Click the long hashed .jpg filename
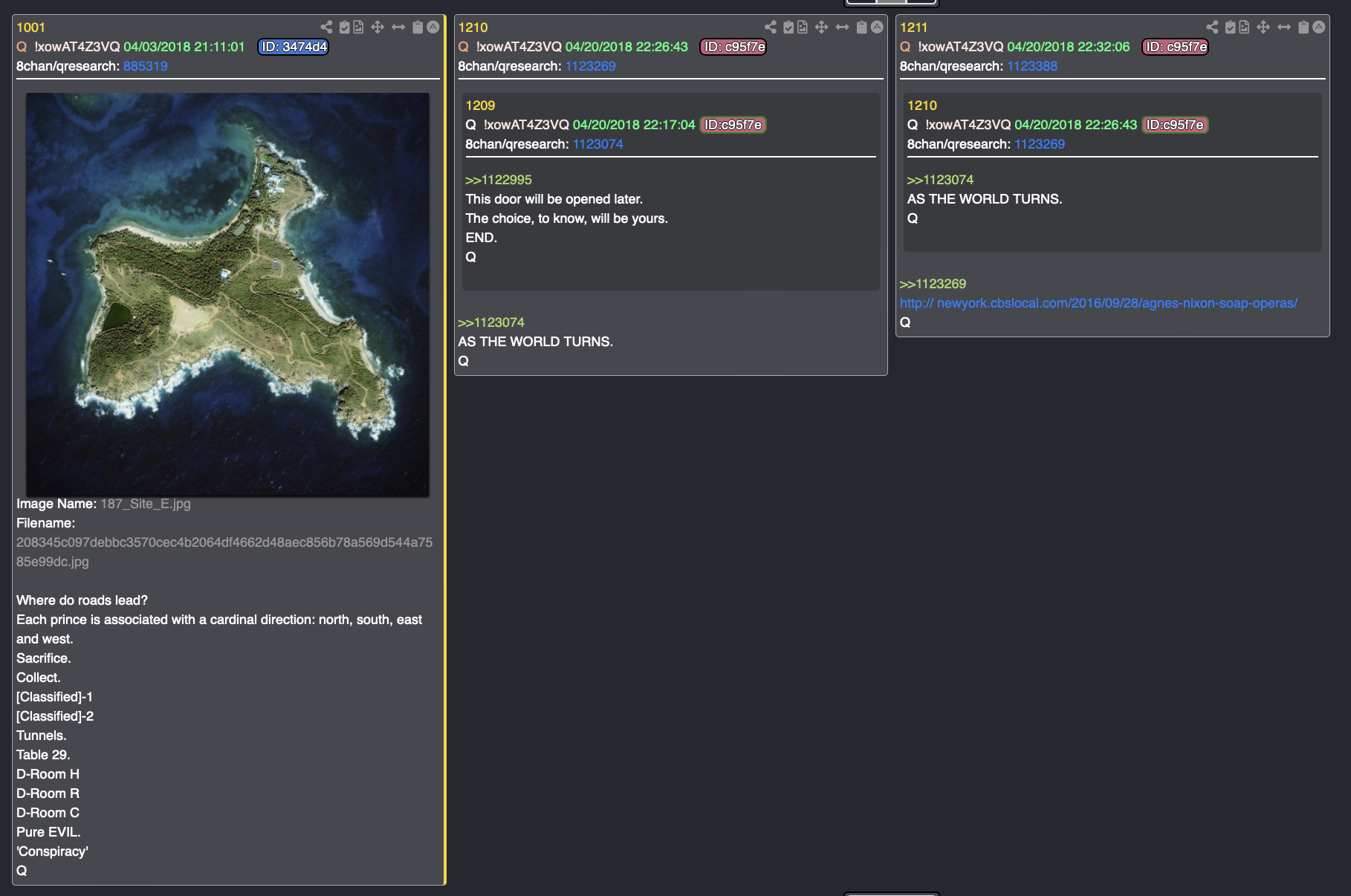This screenshot has height=896, width=1351. pos(224,552)
